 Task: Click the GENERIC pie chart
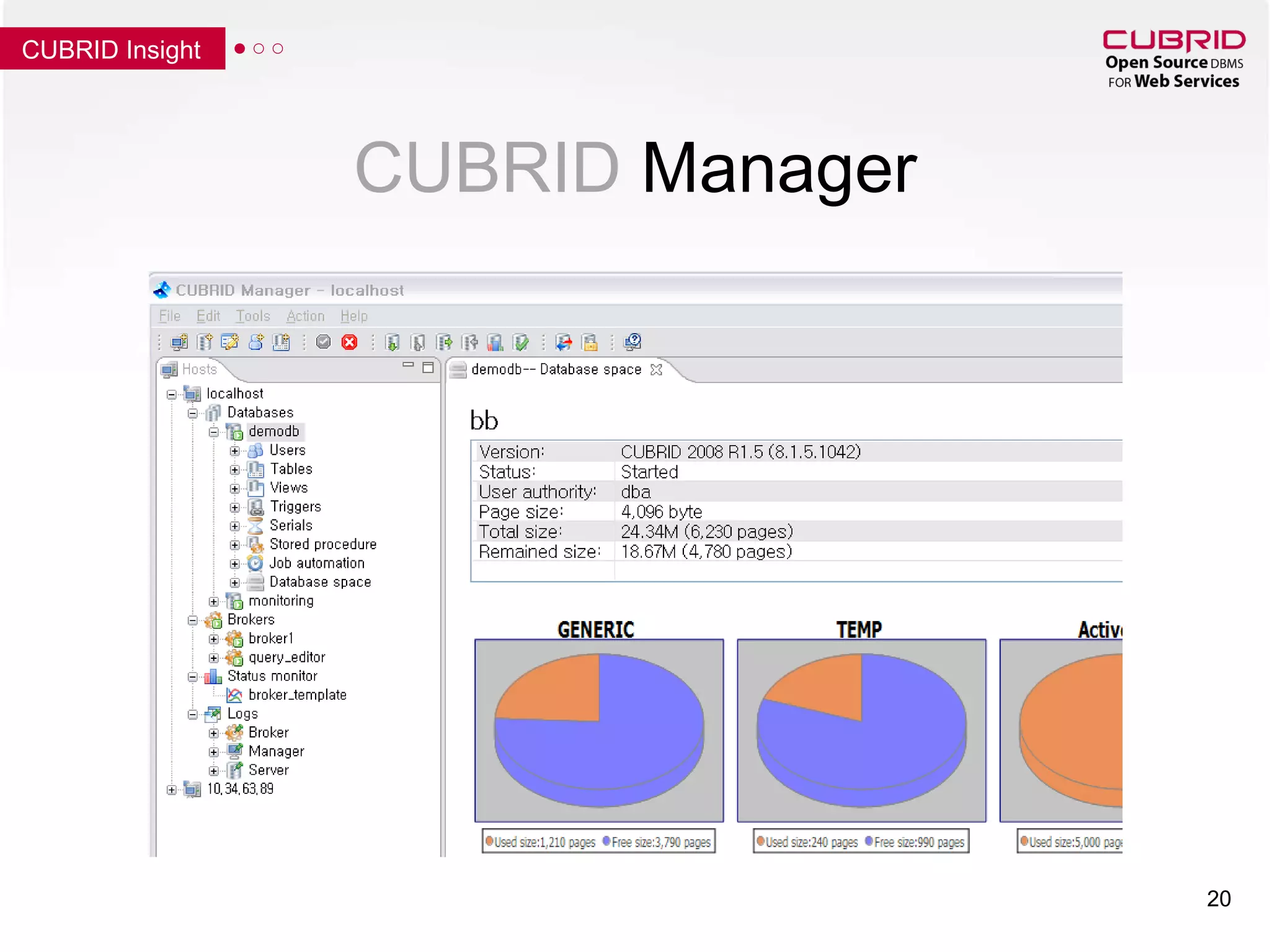tap(599, 730)
